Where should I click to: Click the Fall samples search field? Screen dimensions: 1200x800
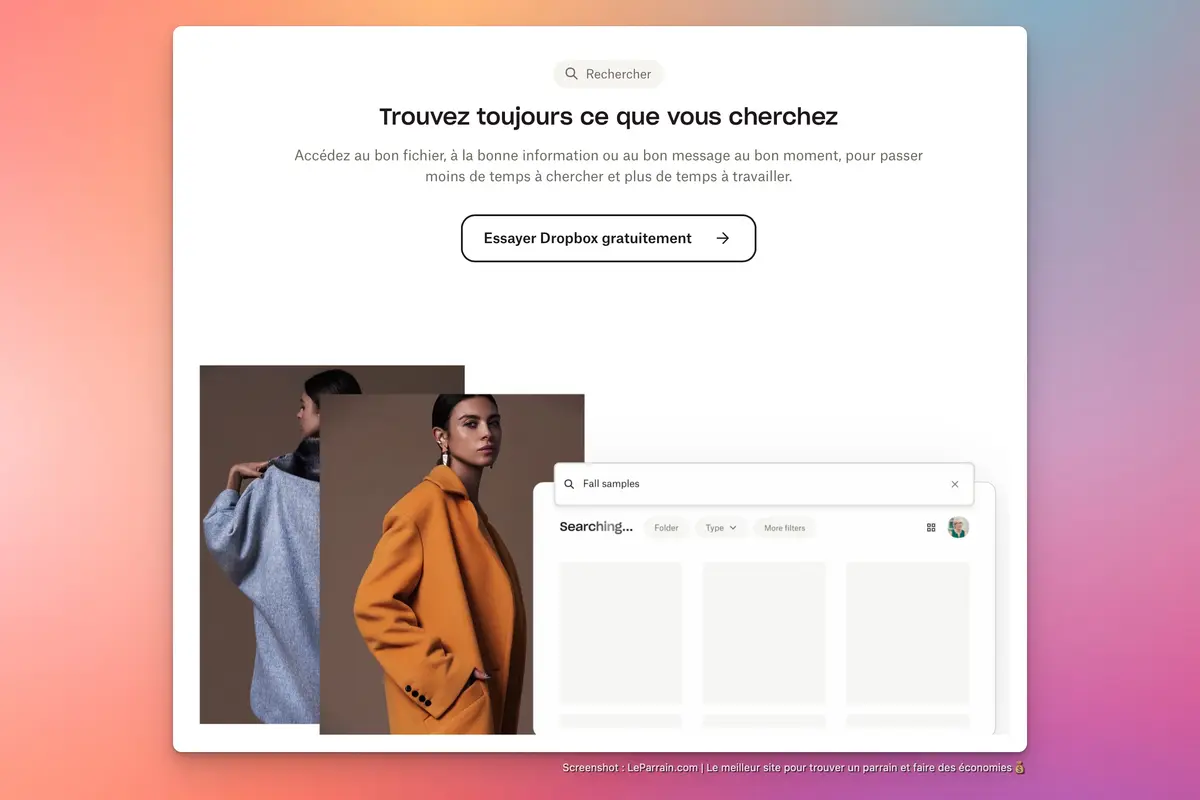763,484
